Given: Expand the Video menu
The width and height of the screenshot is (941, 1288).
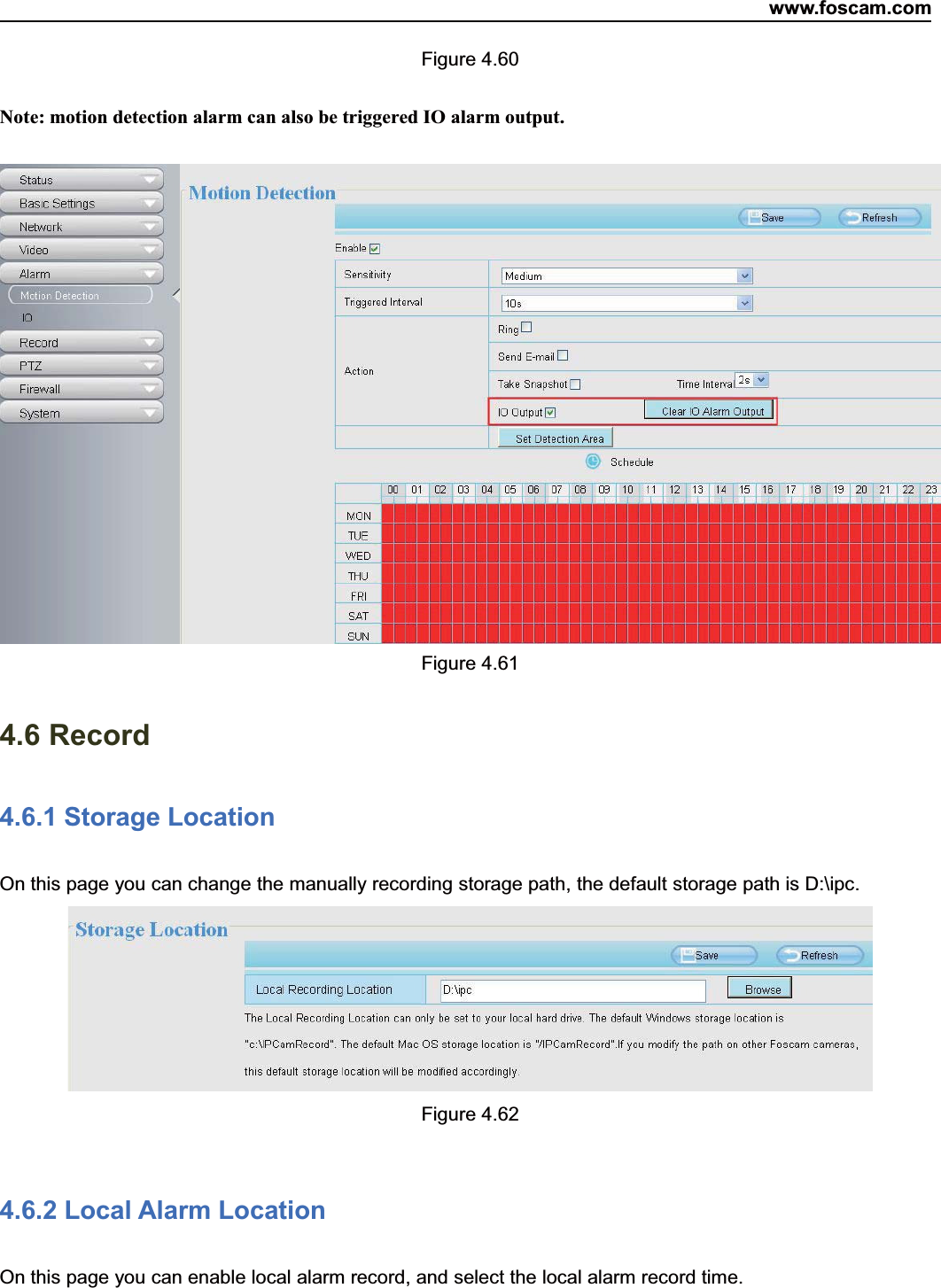Looking at the screenshot, I should coord(82,250).
